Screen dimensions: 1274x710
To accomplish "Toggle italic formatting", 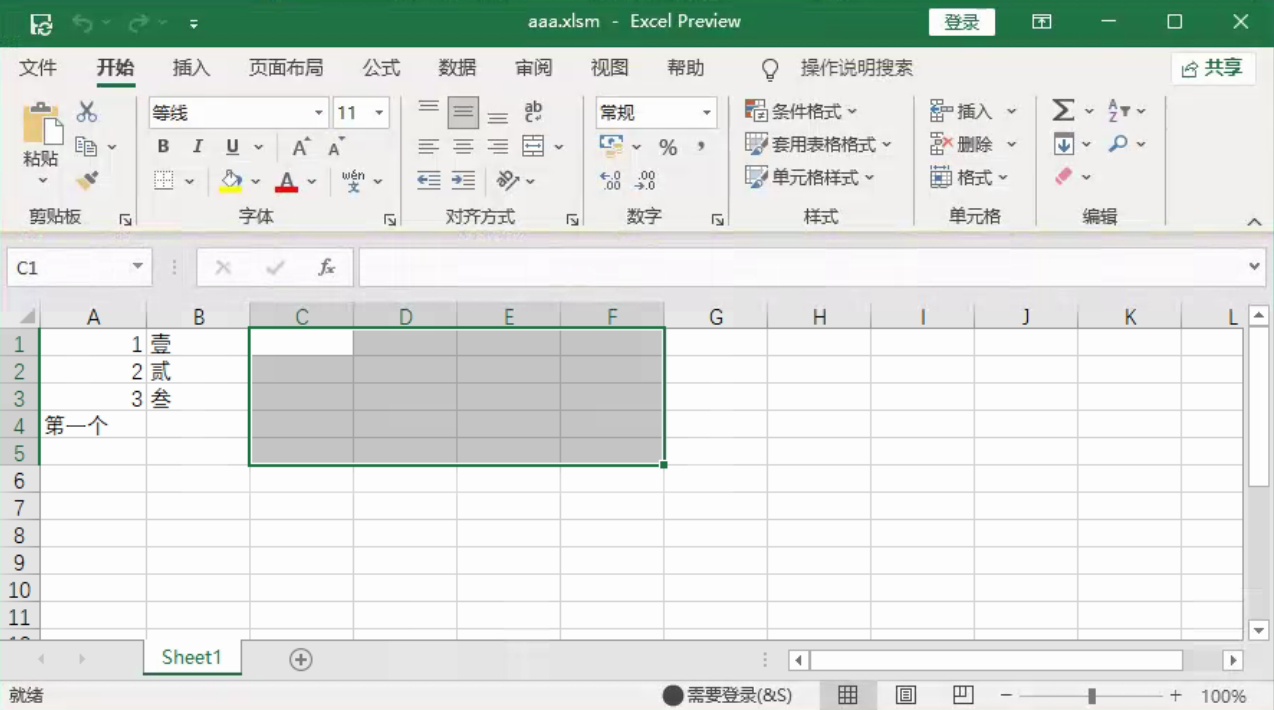I will tap(197, 147).
